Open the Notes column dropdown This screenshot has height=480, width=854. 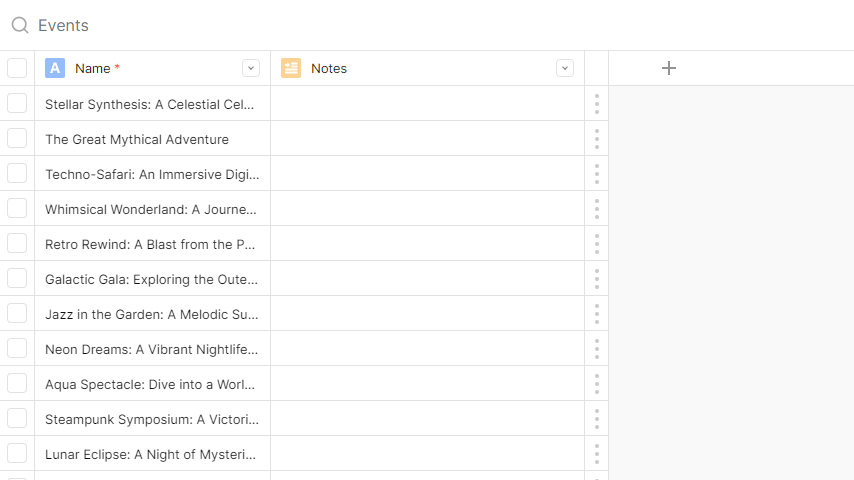(565, 68)
